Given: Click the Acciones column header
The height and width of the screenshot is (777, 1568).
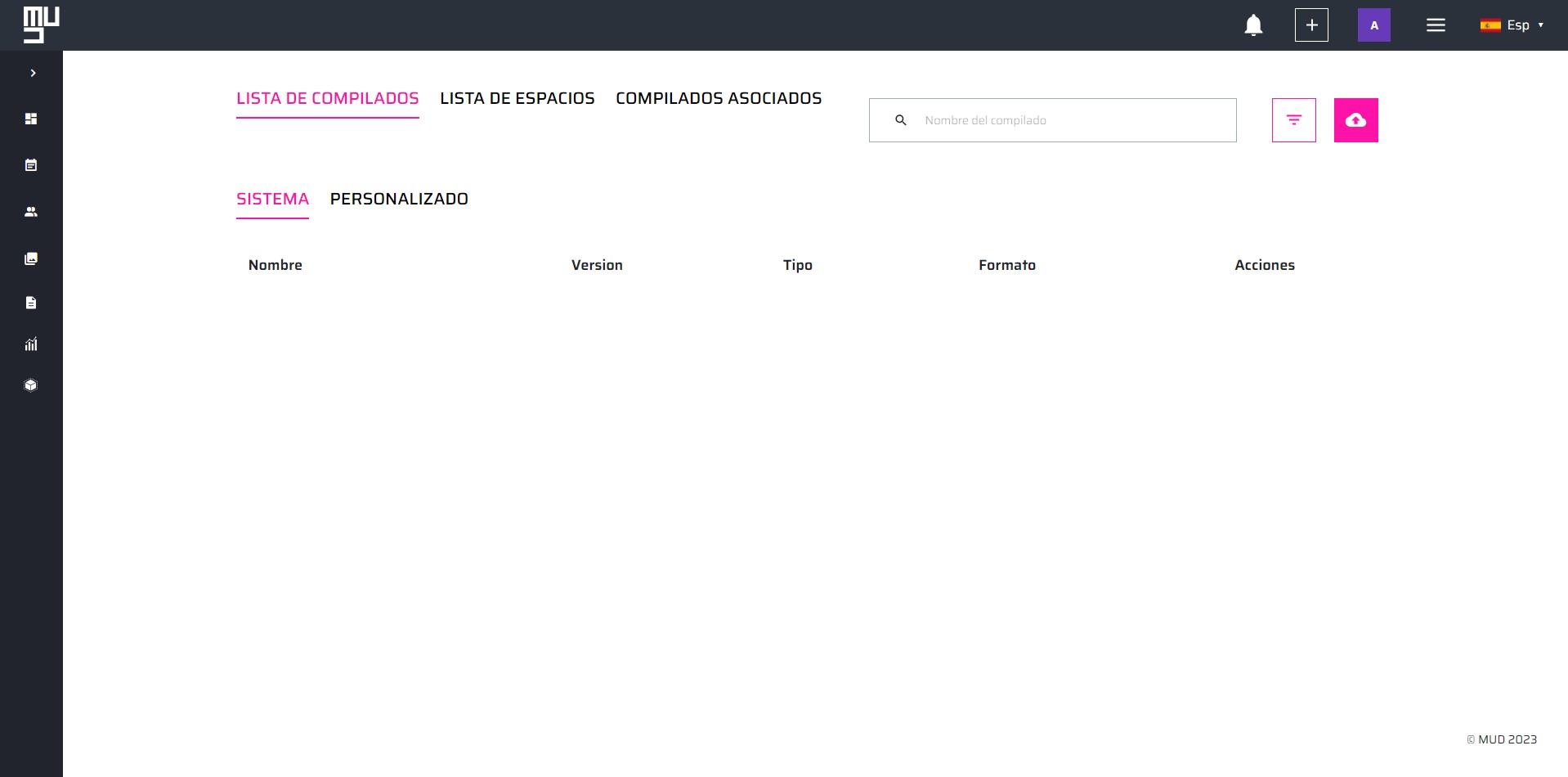Looking at the screenshot, I should coord(1265,265).
